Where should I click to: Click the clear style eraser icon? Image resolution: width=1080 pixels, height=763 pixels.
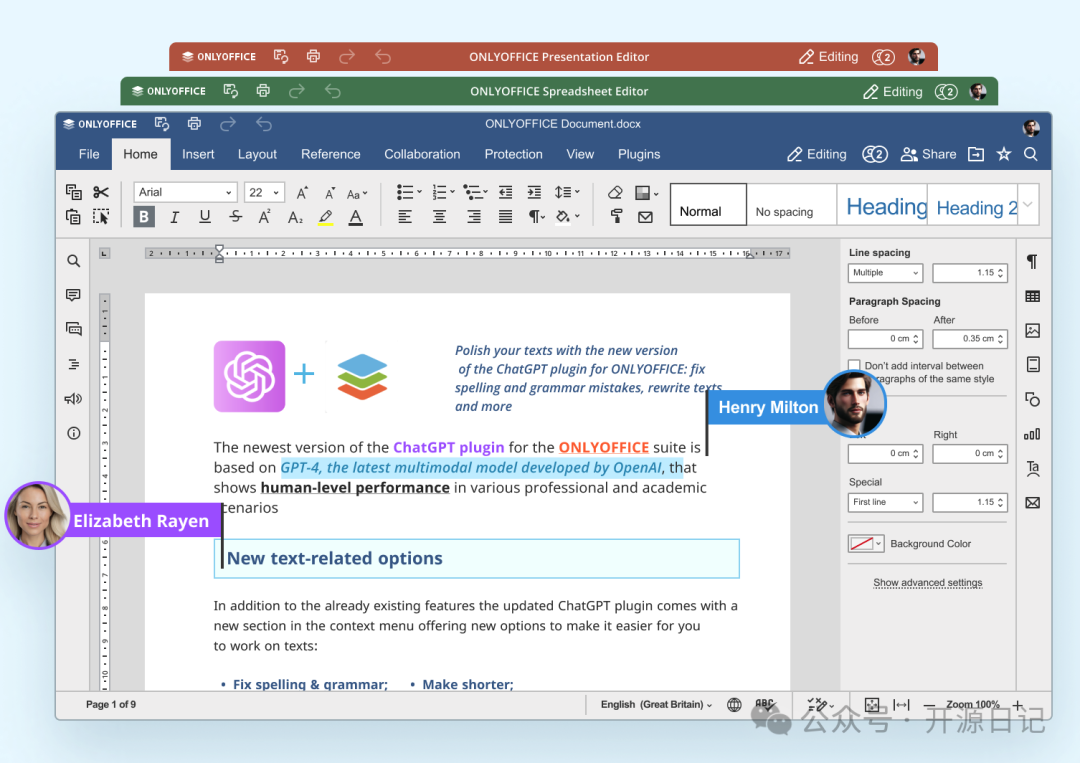click(615, 192)
